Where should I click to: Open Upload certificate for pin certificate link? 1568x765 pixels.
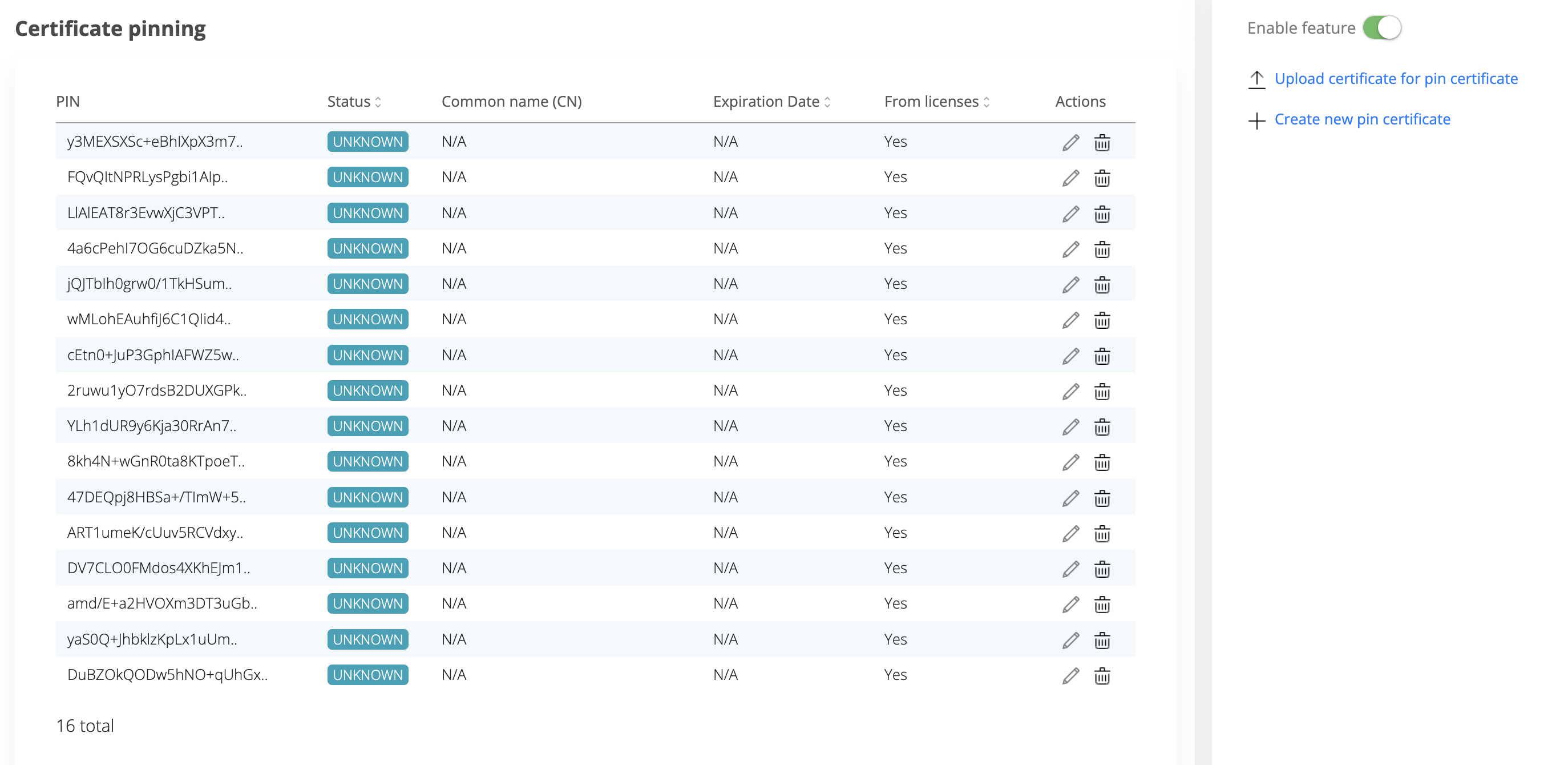[x=1396, y=79]
